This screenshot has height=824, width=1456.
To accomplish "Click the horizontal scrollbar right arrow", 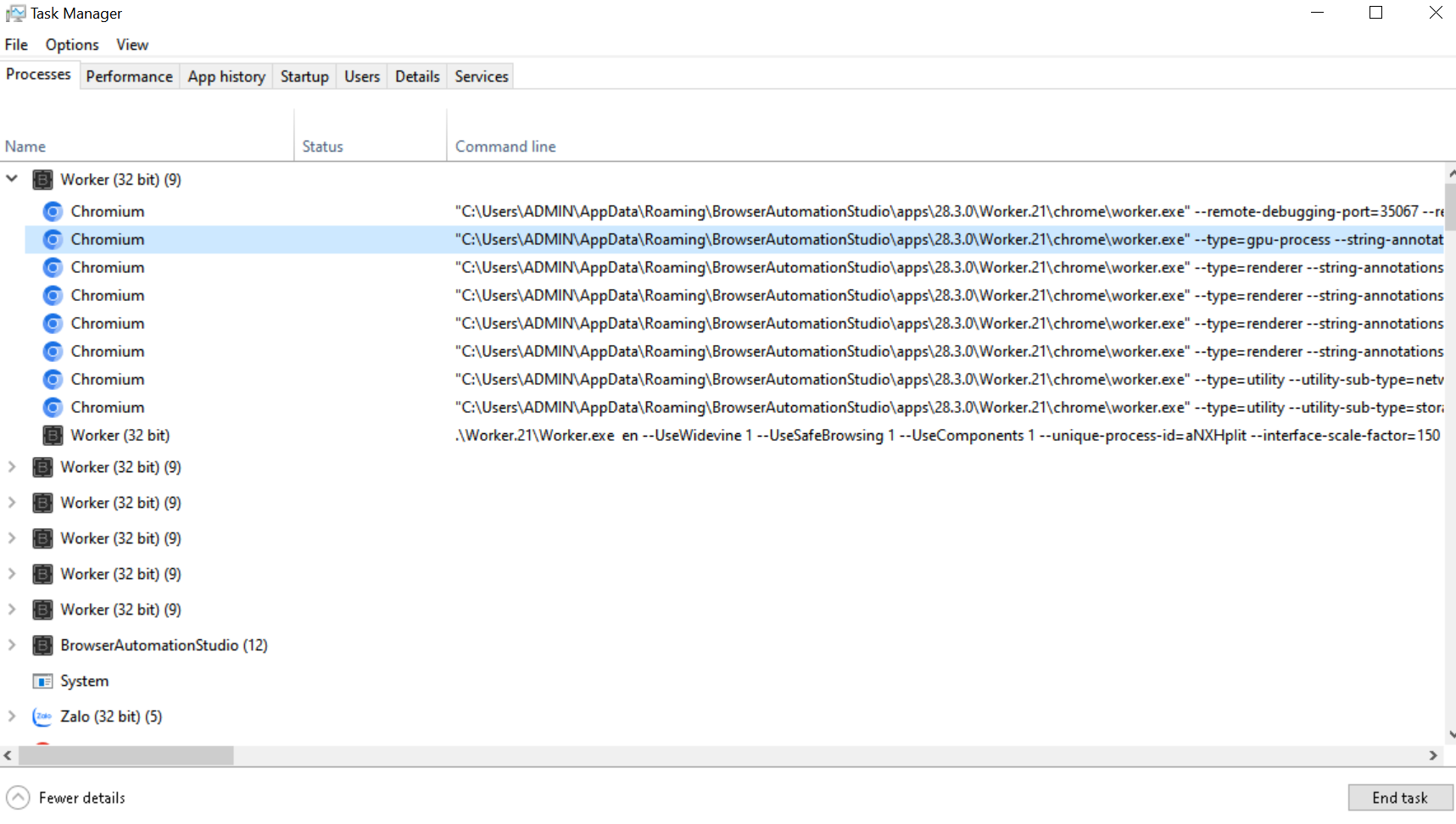I will [x=1433, y=755].
